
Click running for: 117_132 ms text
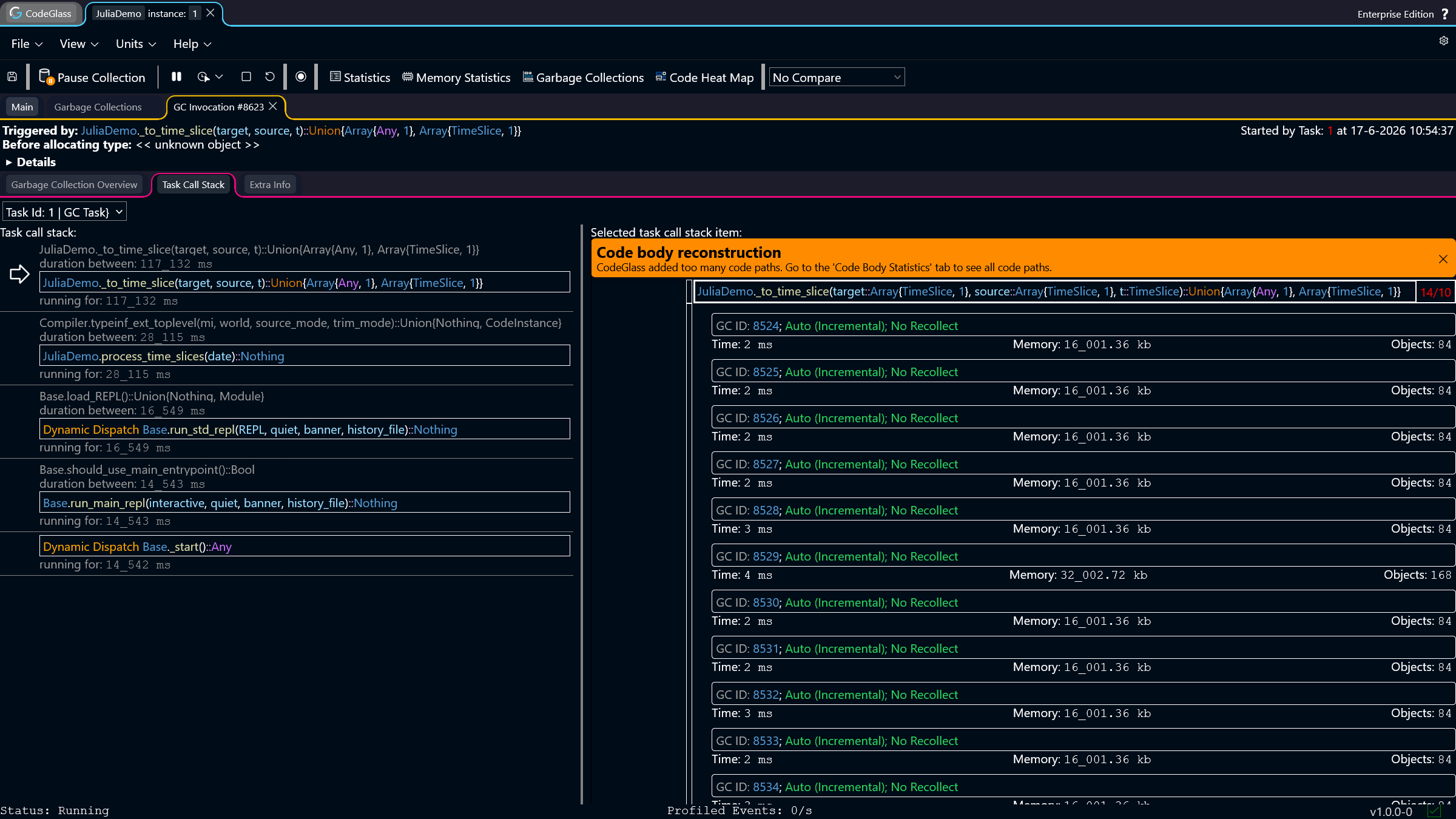(x=109, y=301)
